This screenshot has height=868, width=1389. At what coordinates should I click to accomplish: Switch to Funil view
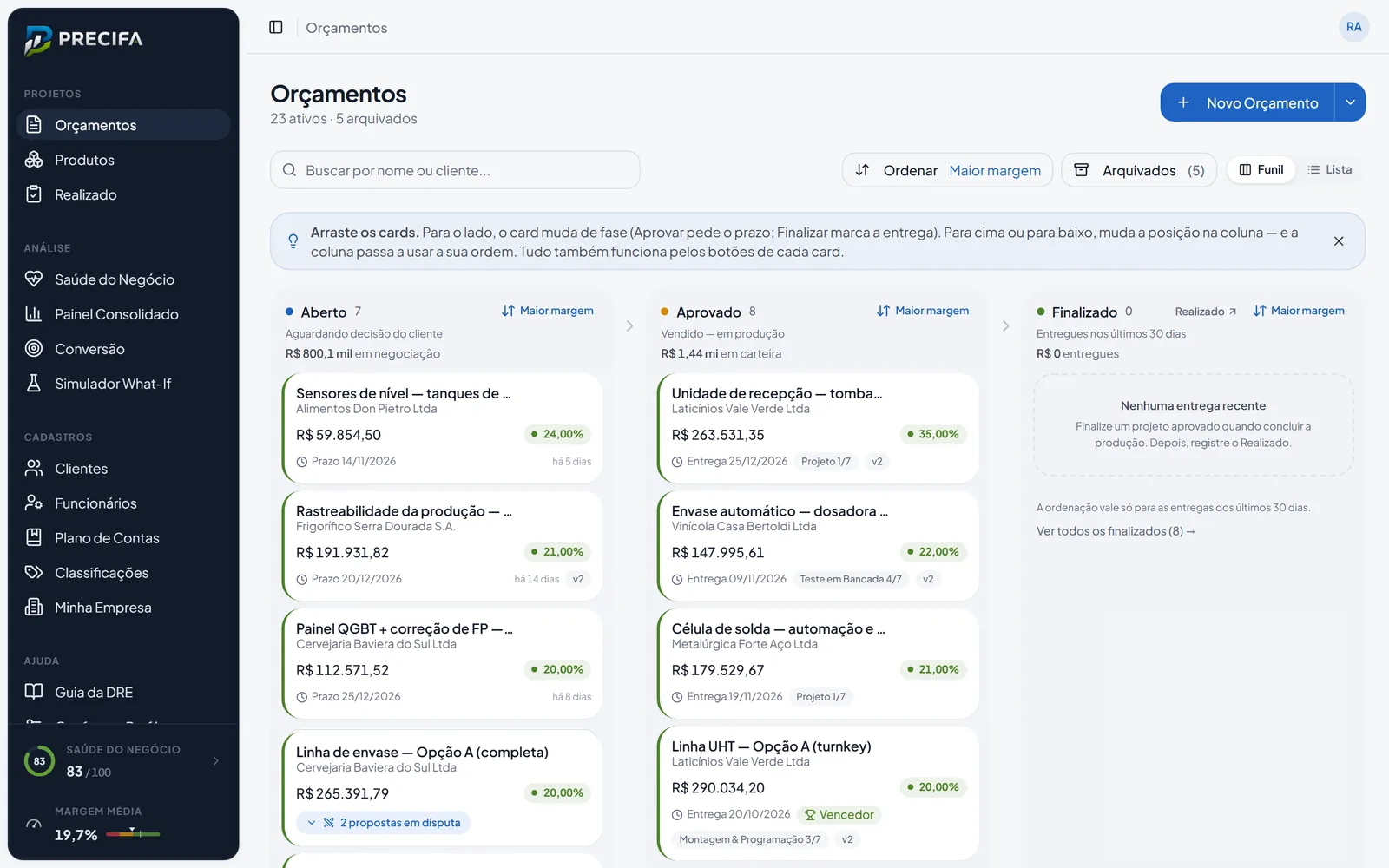coord(1261,169)
